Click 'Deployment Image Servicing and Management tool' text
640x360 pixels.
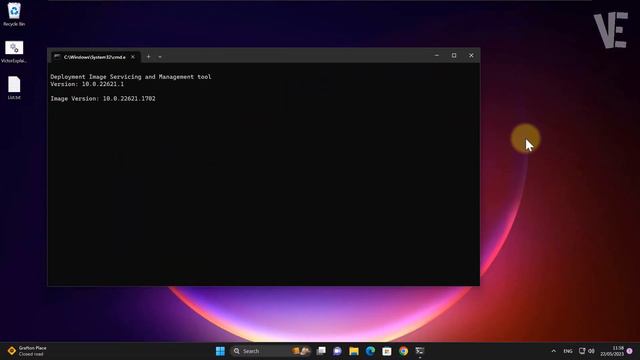point(131,77)
